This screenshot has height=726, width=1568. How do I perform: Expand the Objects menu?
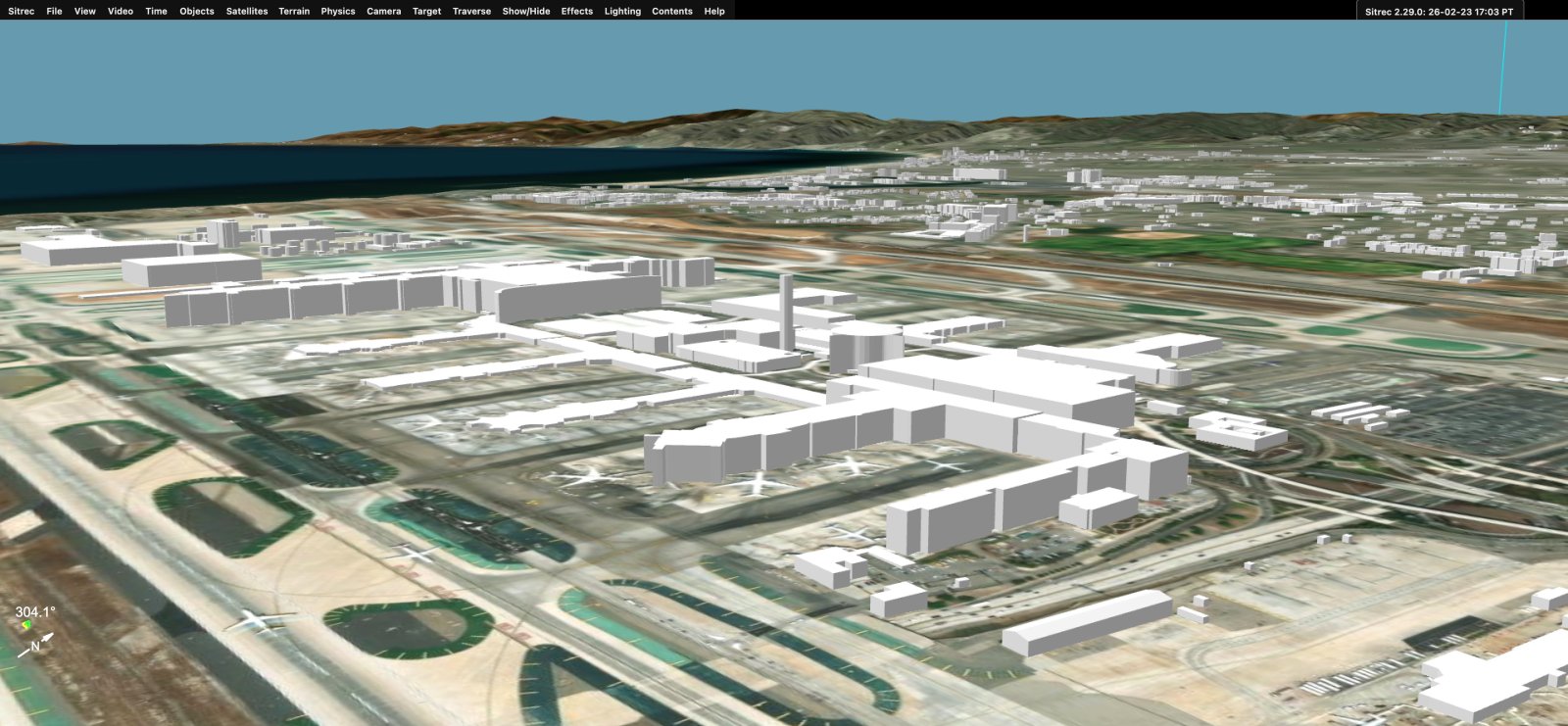tap(196, 11)
